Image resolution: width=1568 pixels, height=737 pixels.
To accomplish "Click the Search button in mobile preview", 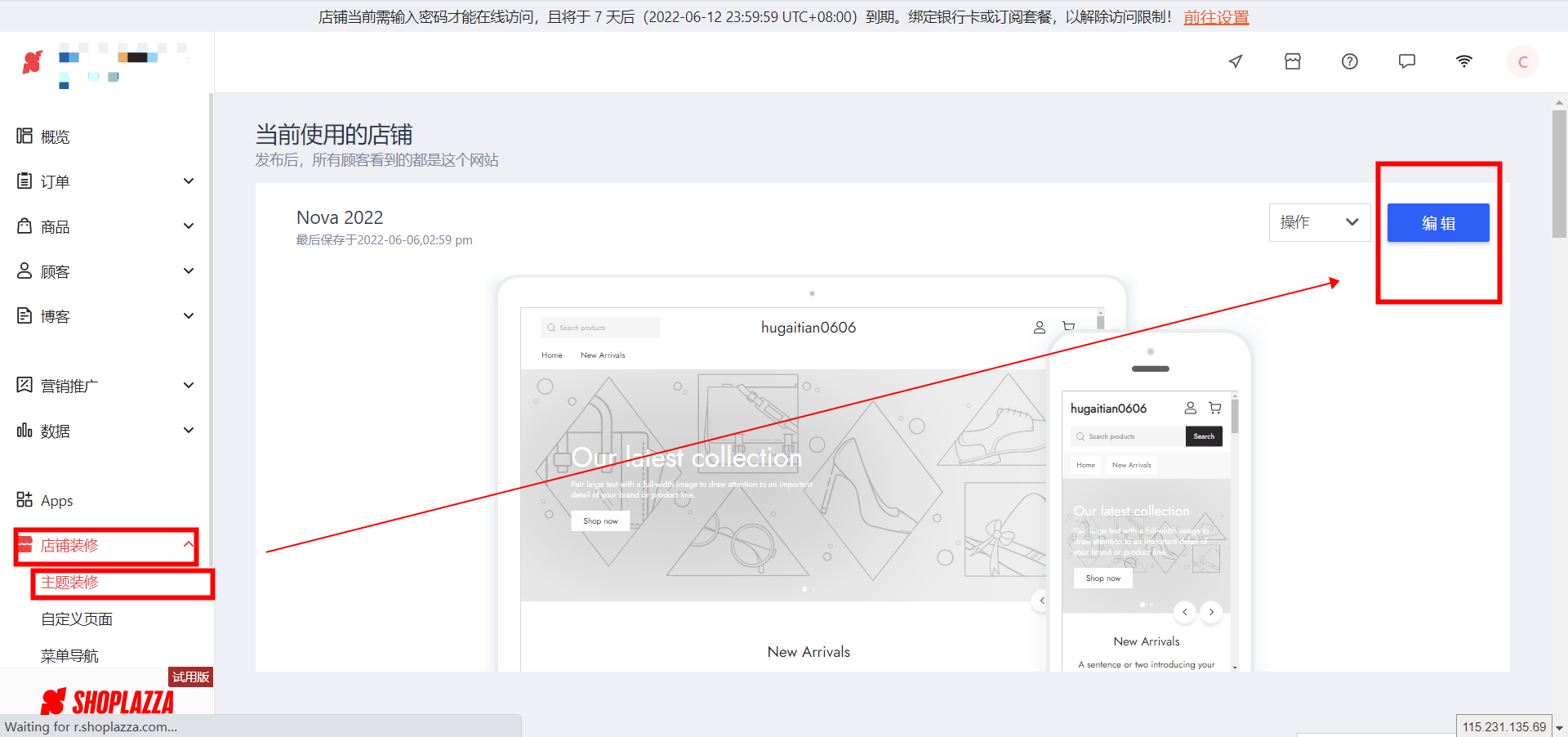I will (1204, 436).
